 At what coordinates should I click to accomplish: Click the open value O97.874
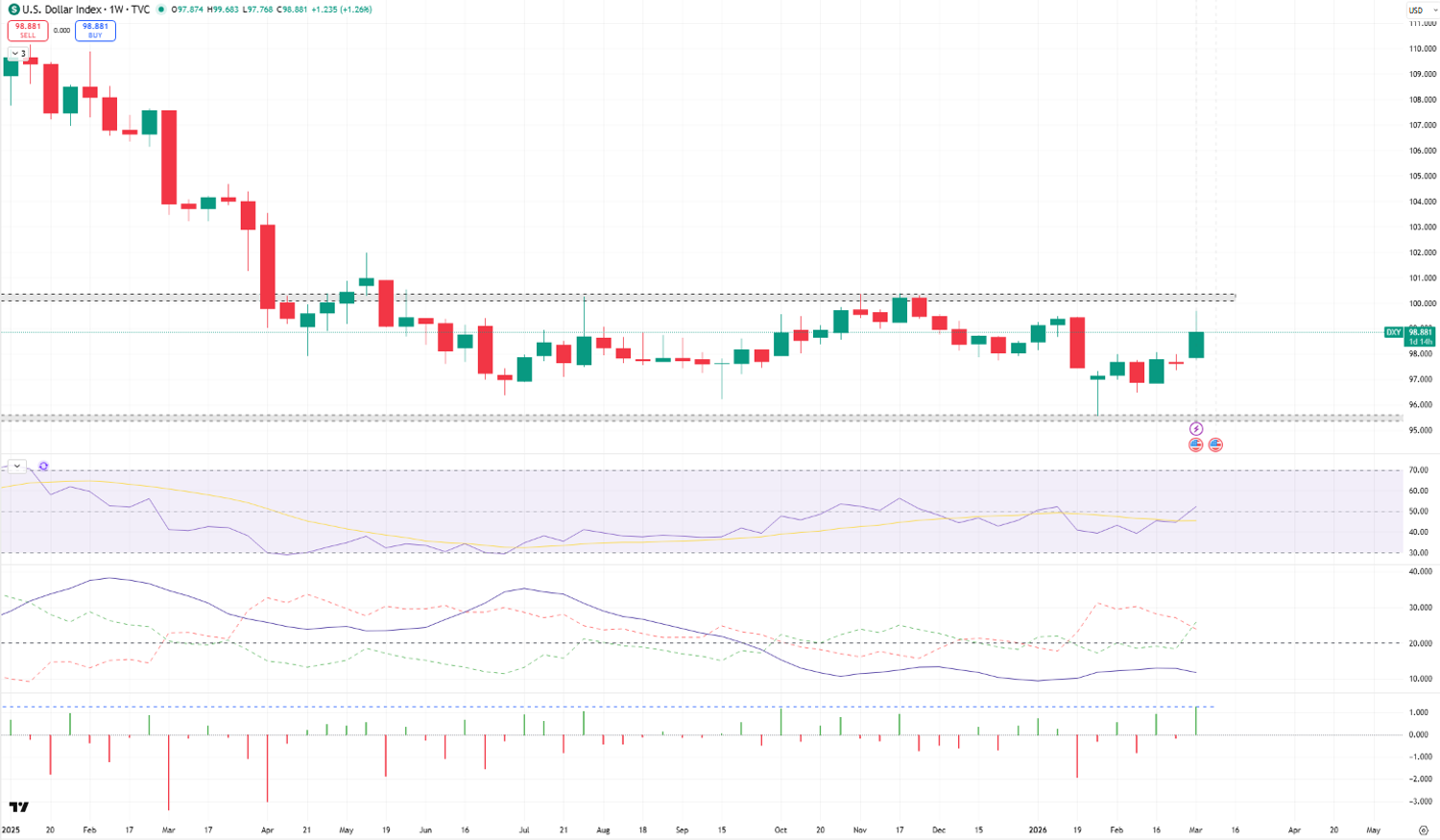point(187,10)
